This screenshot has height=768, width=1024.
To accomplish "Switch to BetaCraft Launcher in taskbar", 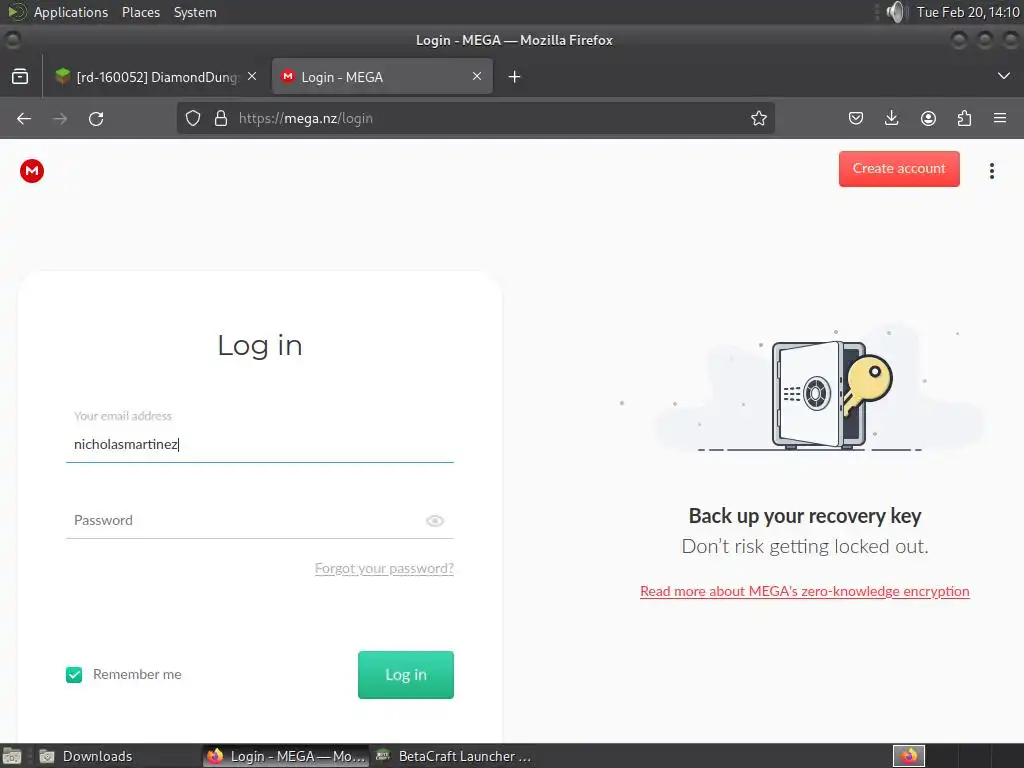I will click(455, 756).
